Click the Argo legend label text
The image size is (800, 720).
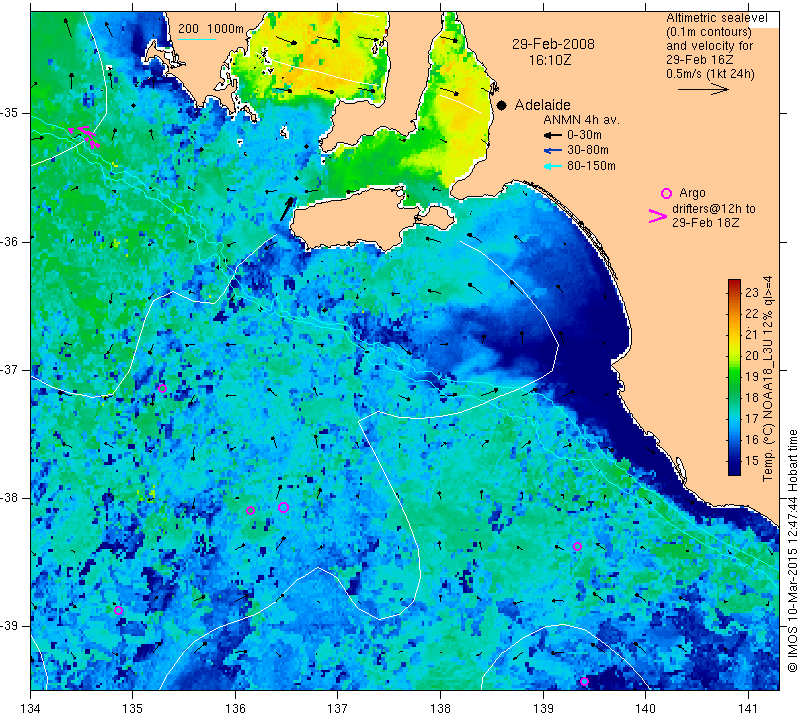[692, 193]
